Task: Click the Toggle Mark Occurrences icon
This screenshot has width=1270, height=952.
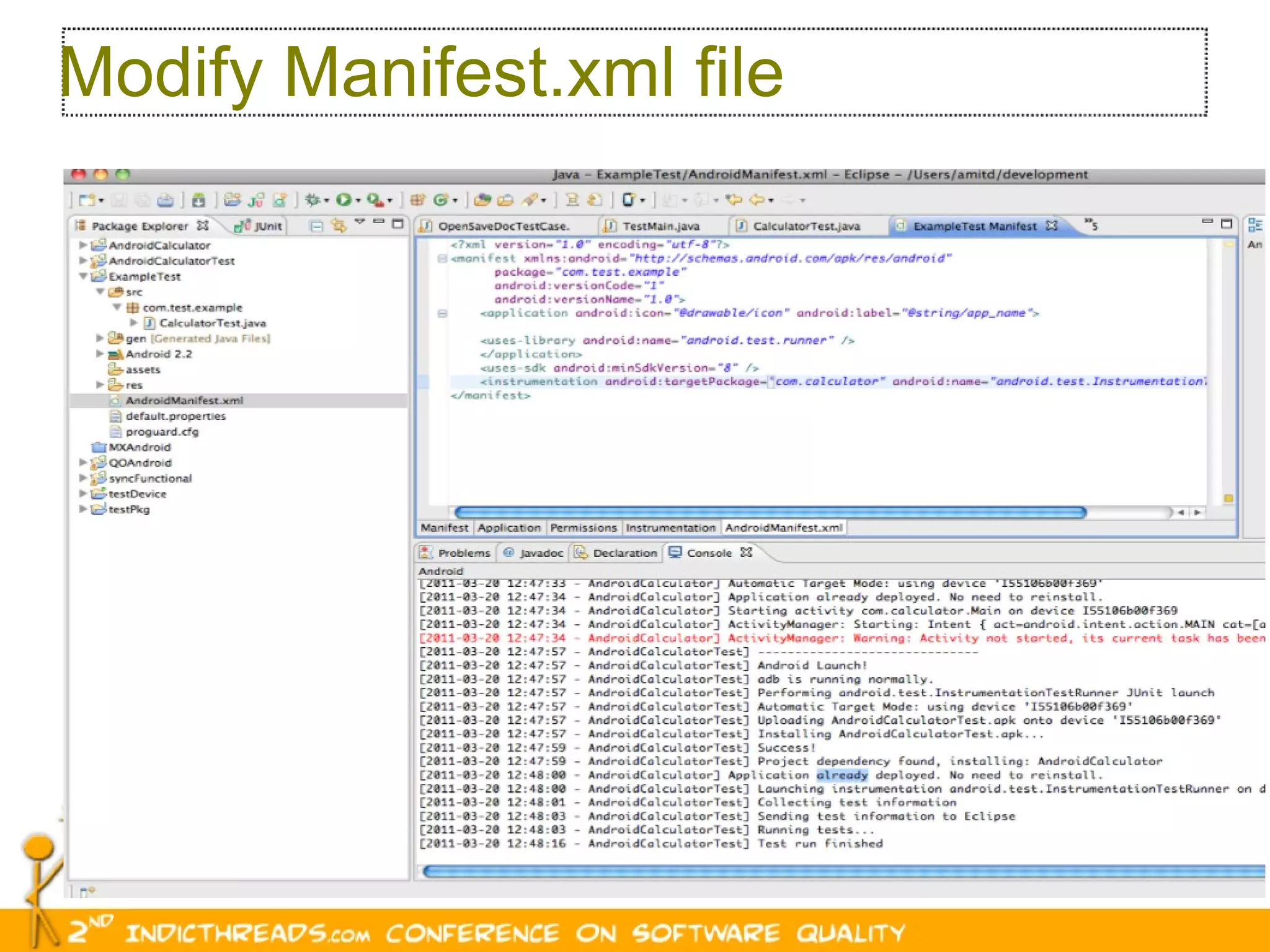Action: click(595, 200)
